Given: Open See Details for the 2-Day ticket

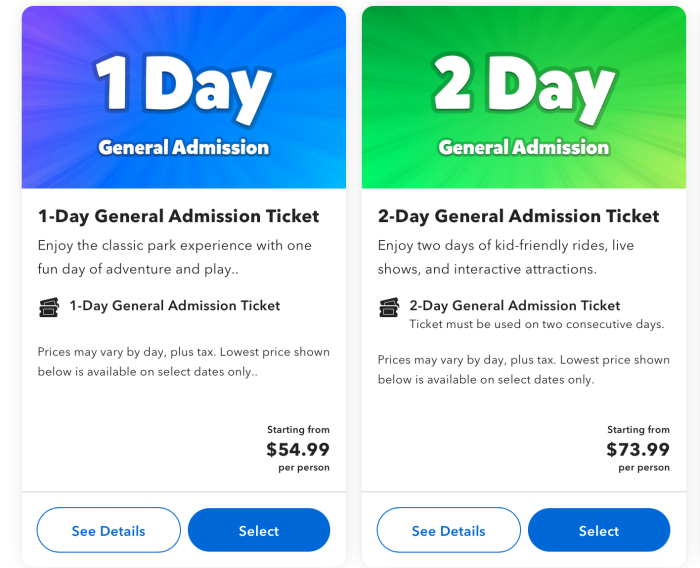Looking at the screenshot, I should click(449, 530).
